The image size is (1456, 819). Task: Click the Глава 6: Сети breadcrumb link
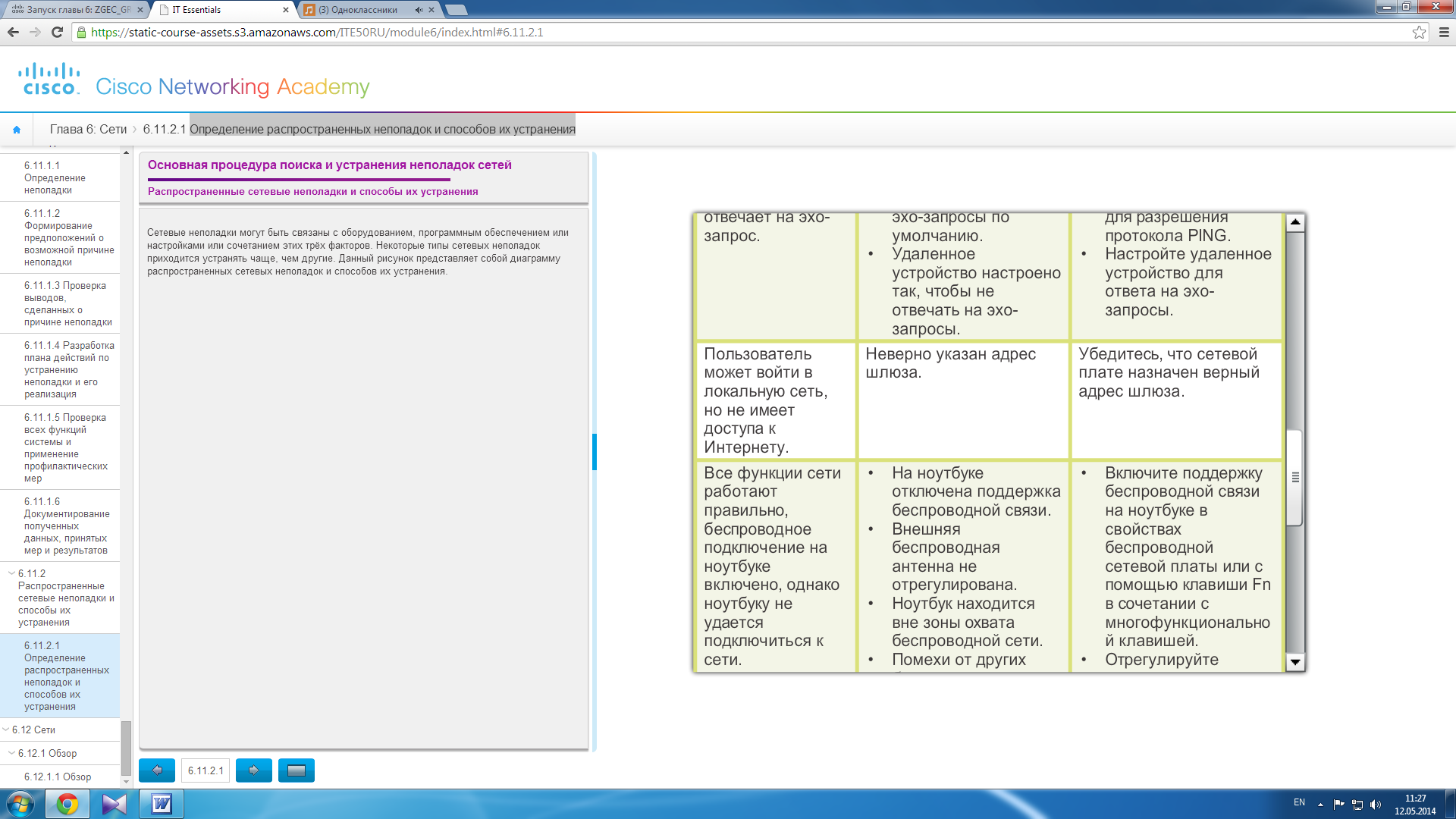[88, 130]
